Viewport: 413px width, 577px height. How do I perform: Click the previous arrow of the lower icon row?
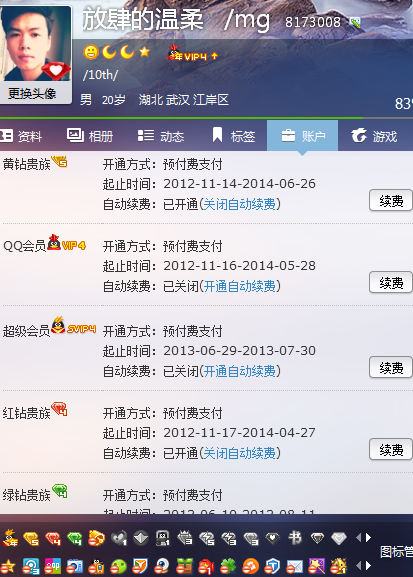[x=359, y=565]
